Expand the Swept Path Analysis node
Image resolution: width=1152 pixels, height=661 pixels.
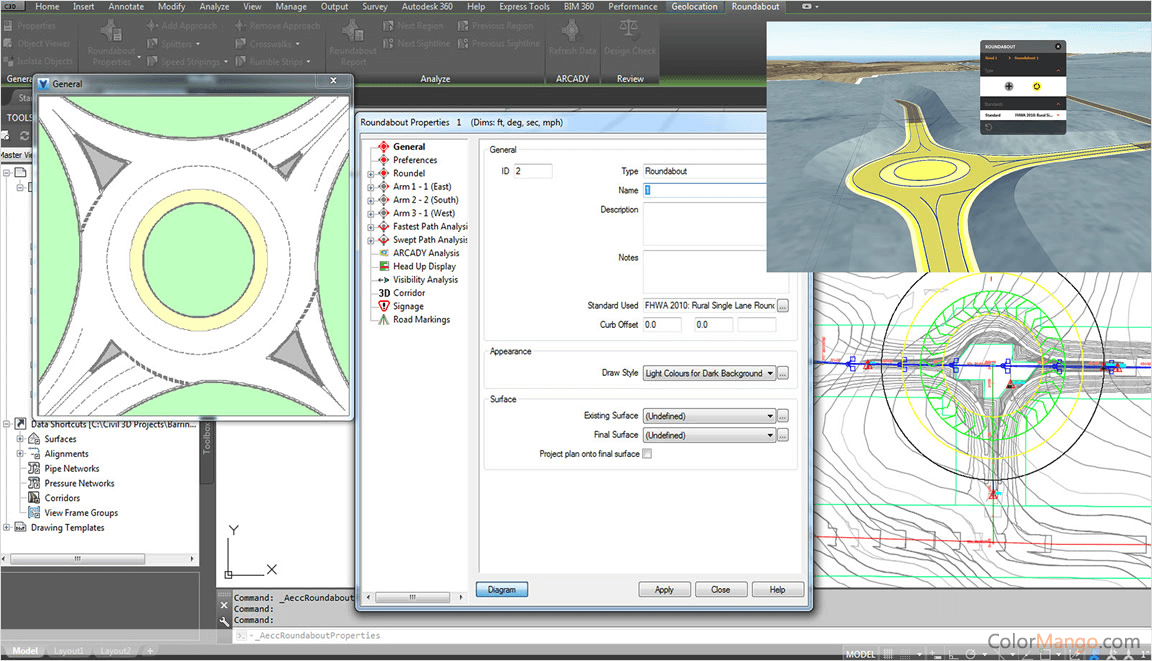370,240
